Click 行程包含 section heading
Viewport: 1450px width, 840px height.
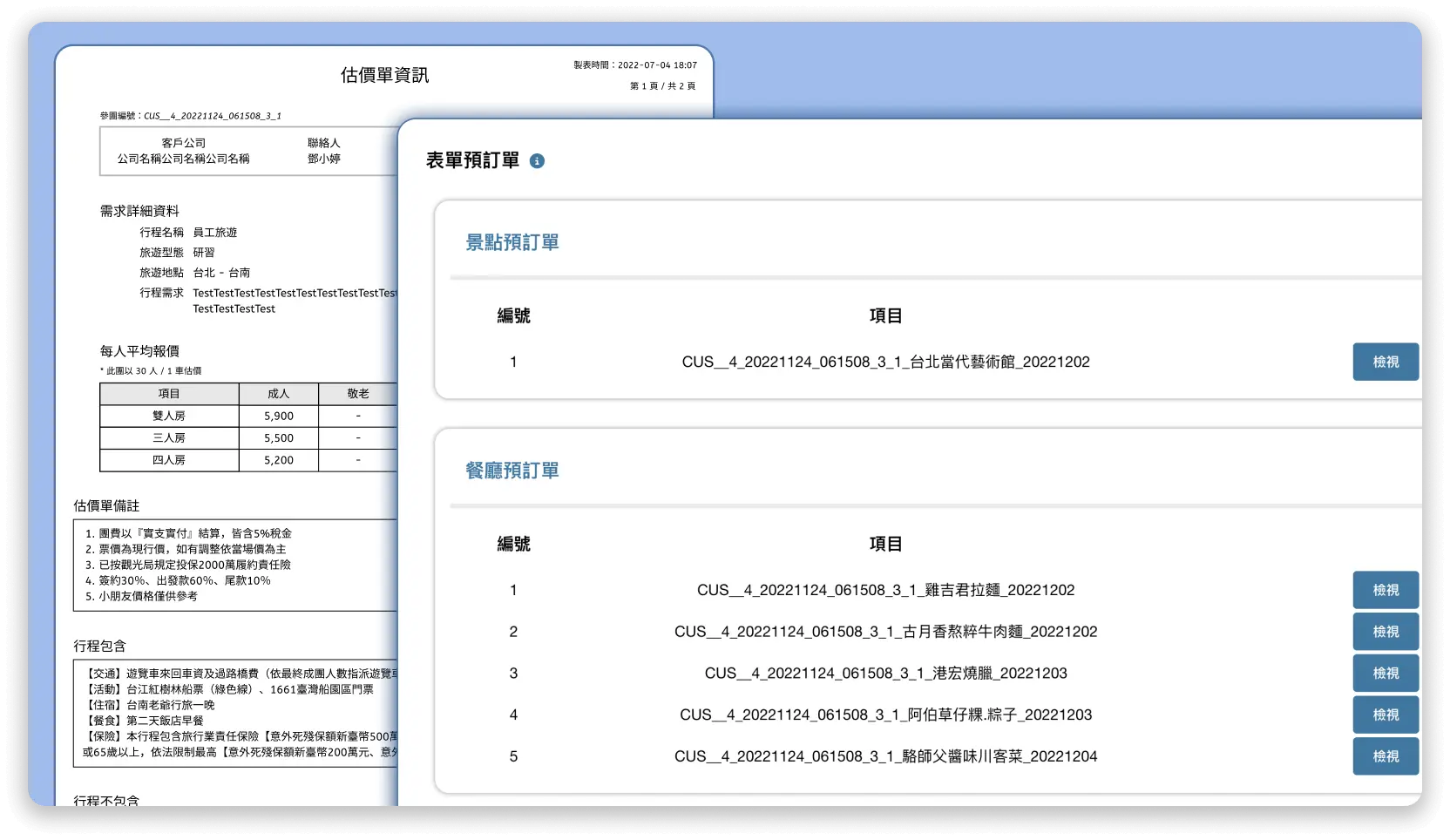(x=100, y=646)
